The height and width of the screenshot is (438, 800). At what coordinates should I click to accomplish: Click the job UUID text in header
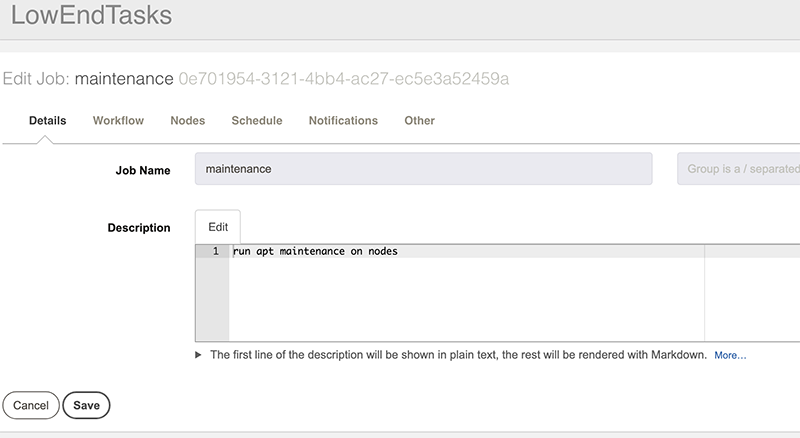click(x=344, y=78)
